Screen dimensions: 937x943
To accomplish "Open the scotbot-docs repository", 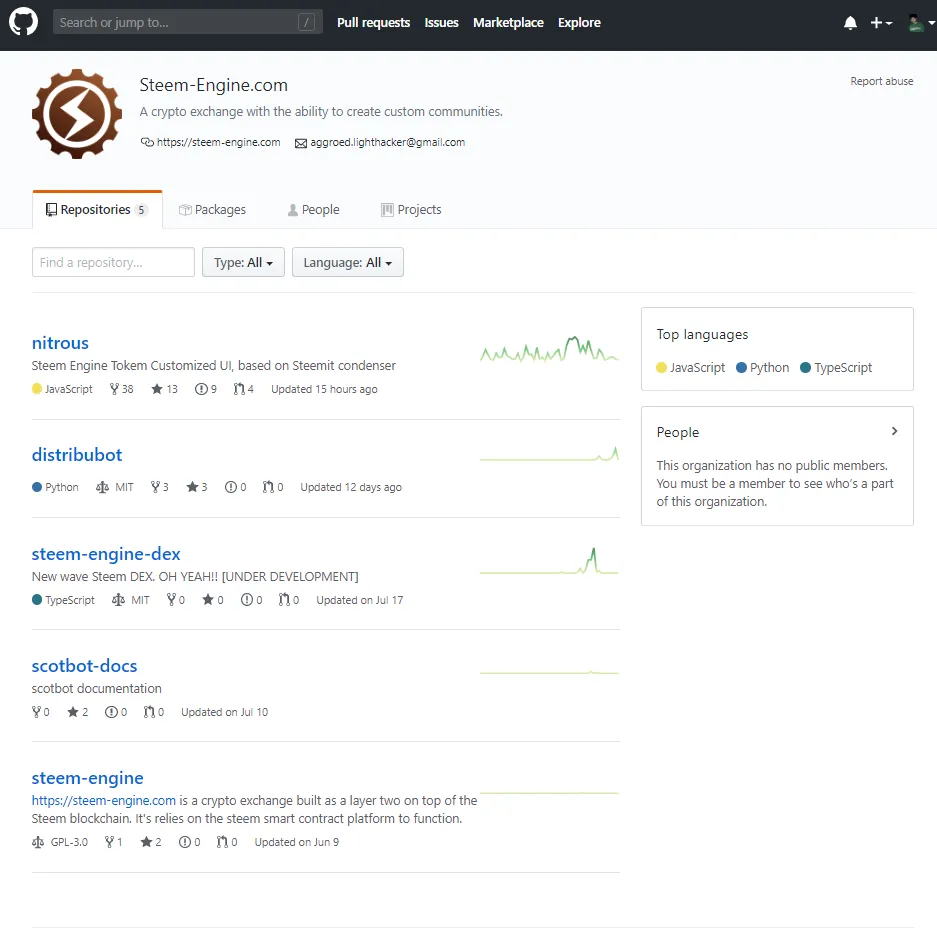I will pos(84,666).
